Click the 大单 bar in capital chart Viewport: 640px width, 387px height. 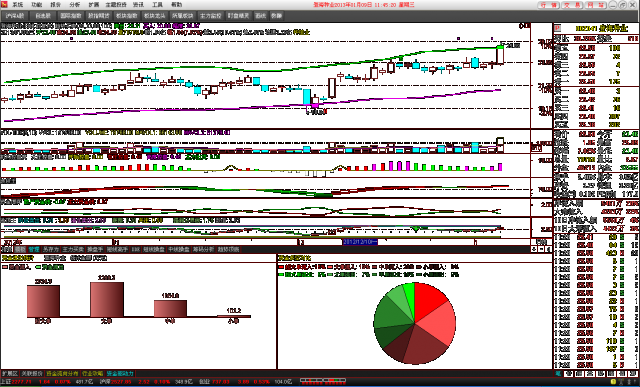pos(107,299)
